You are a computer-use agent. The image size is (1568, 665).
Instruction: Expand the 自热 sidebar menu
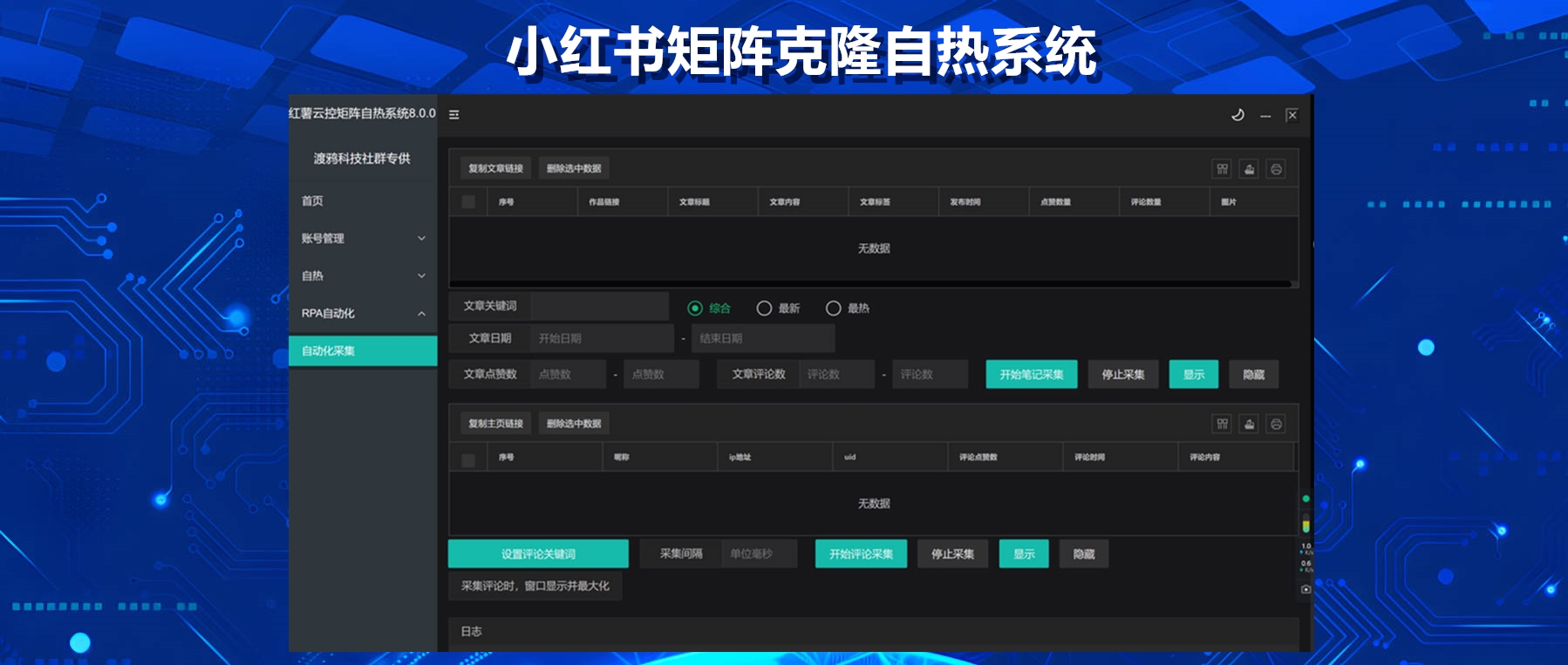[362, 276]
